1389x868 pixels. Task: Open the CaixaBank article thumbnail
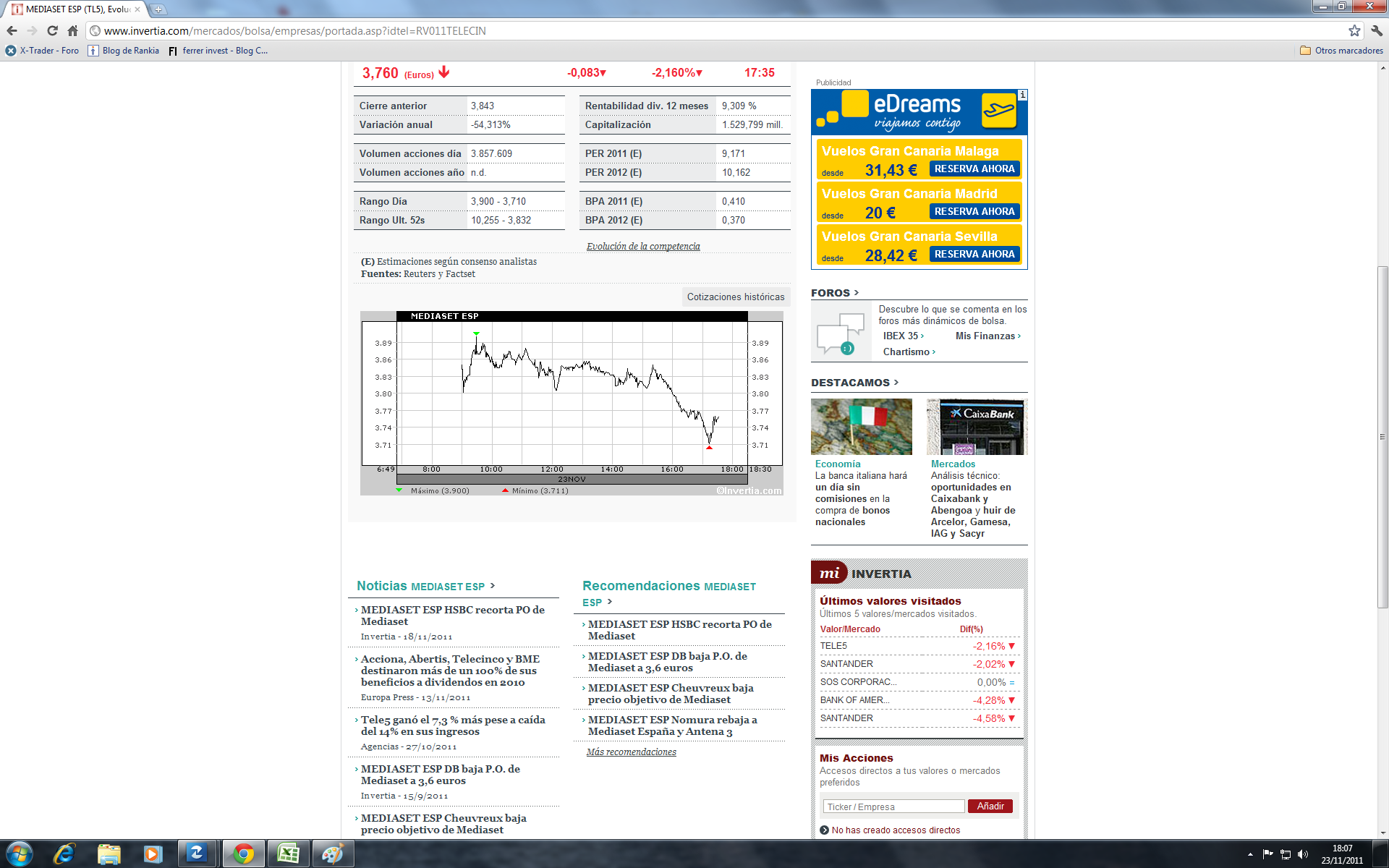977,427
